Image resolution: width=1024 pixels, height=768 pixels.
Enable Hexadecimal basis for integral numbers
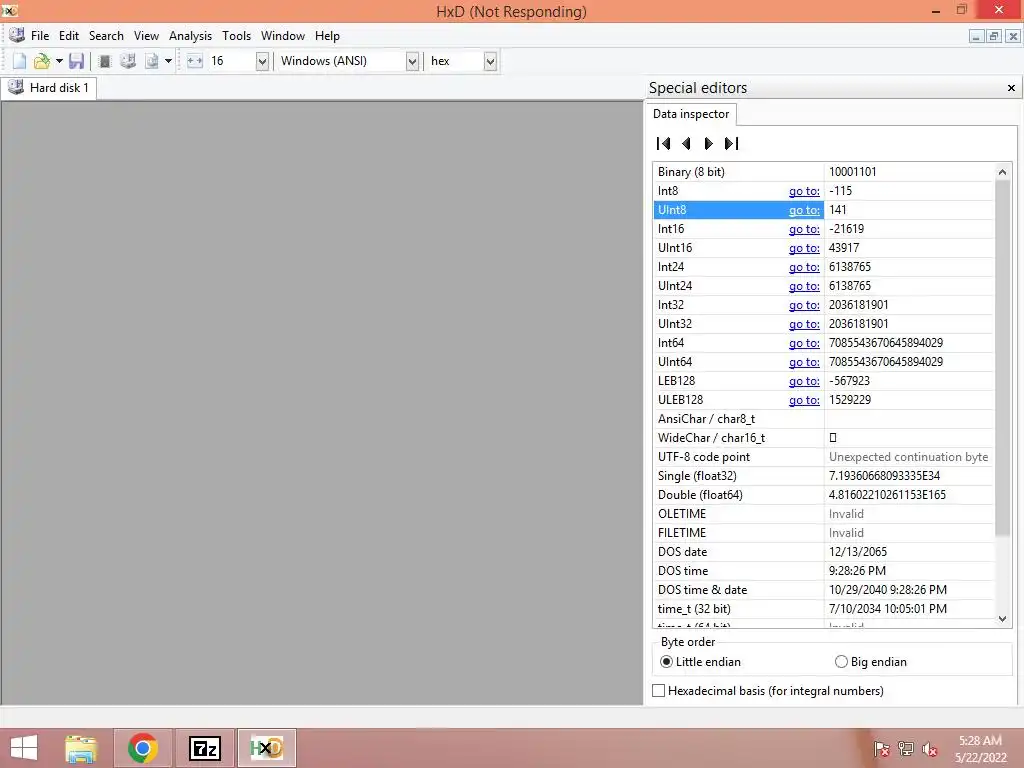pyautogui.click(x=659, y=690)
